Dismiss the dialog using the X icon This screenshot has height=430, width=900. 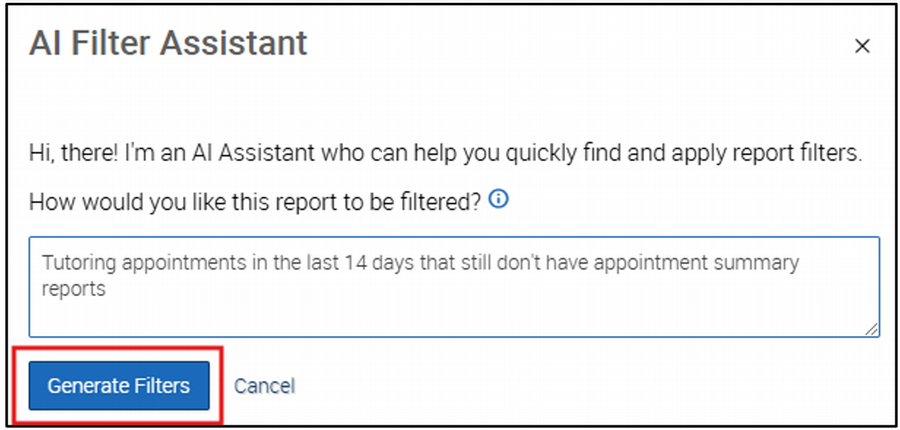862,47
